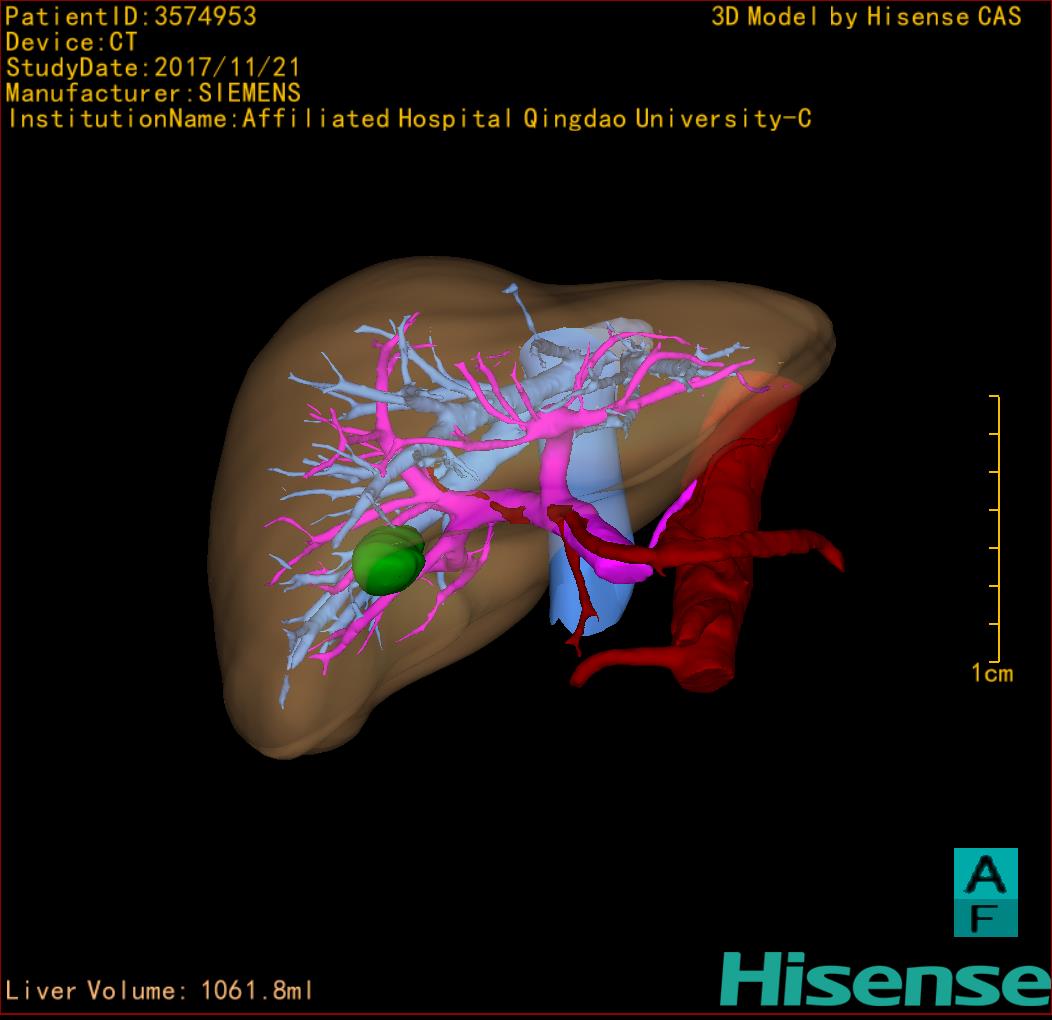Click the Manufacturer:SIEMENS text
Screen dimensions: 1052x1020
pyautogui.click(x=153, y=93)
